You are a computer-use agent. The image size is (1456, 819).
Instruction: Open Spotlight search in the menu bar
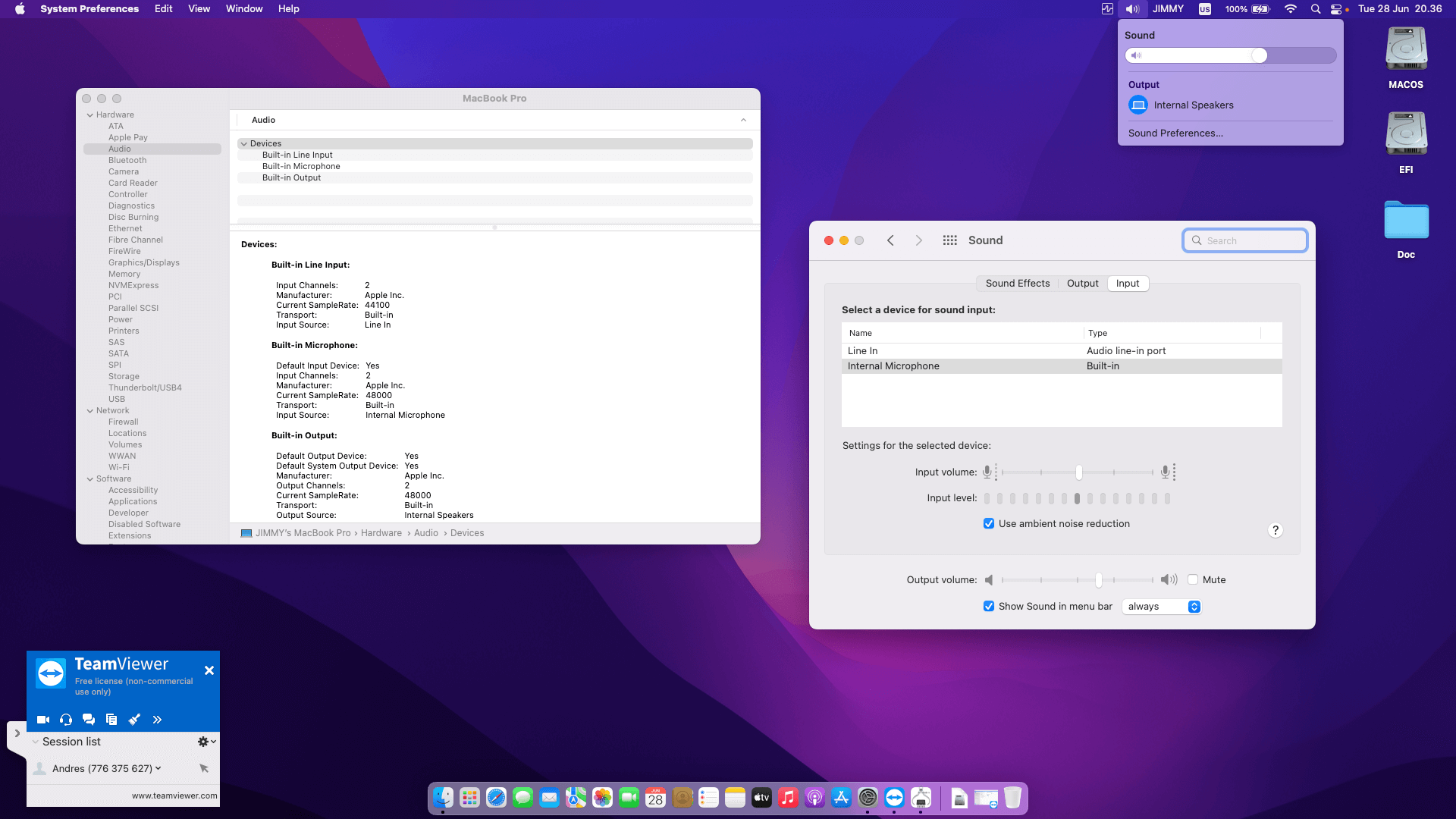tap(1316, 9)
